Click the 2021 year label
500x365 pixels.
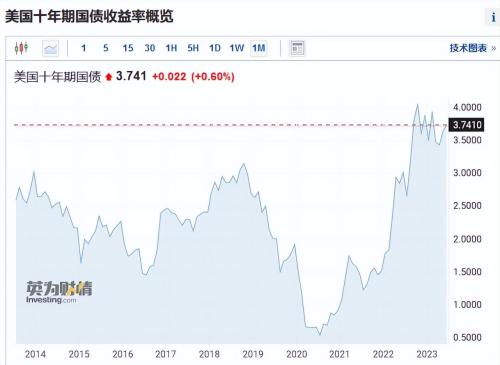(339, 354)
